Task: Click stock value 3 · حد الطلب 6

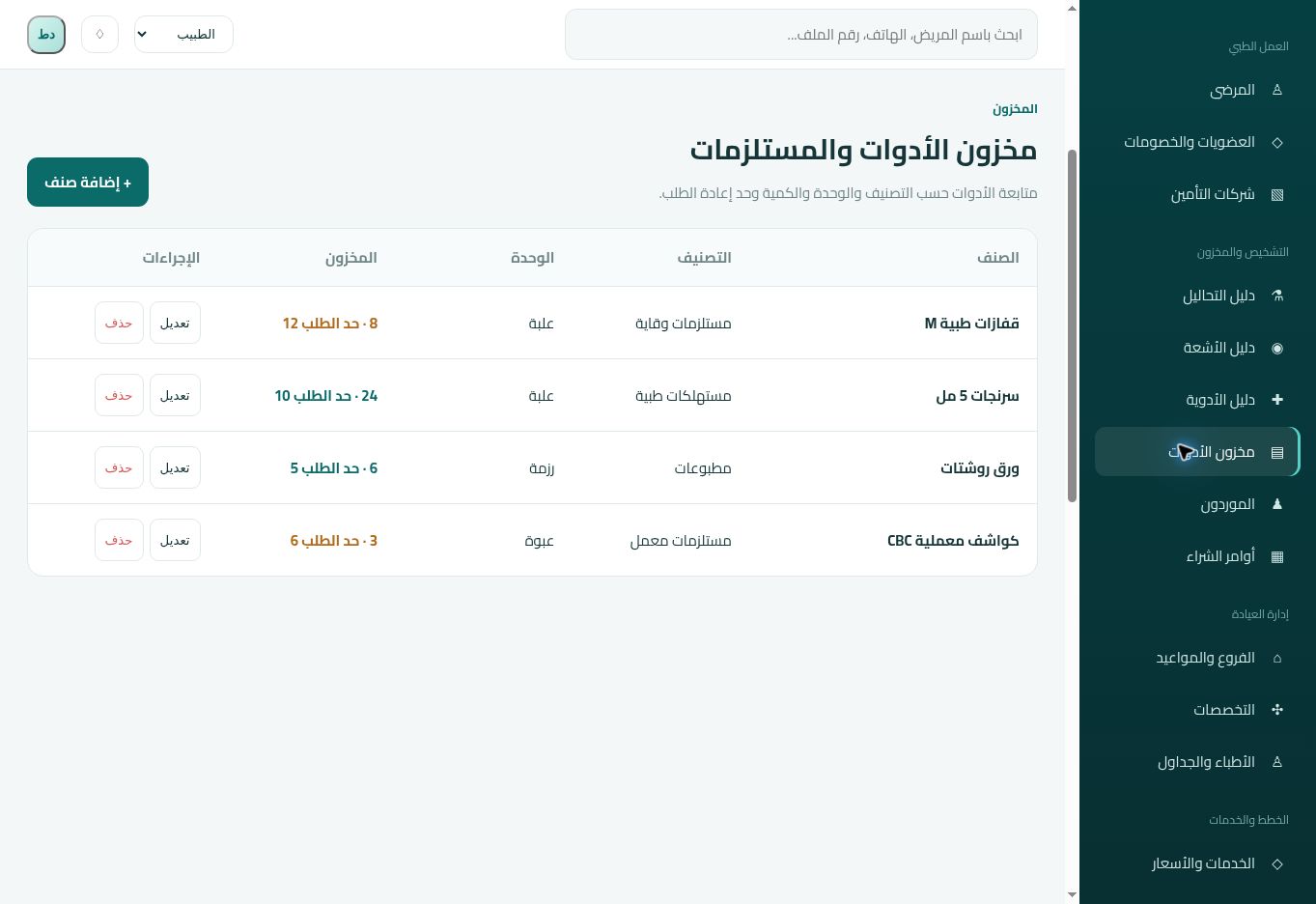Action: click(x=334, y=541)
